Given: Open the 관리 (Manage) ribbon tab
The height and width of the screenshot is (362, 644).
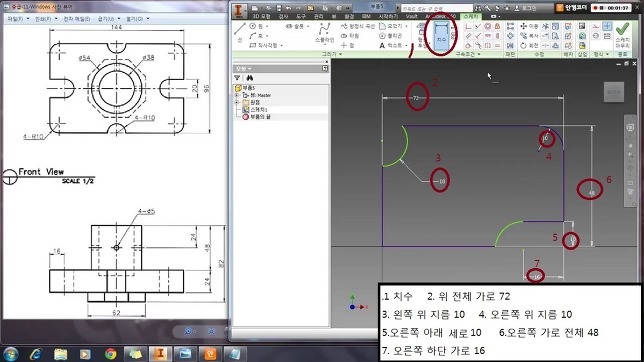Looking at the screenshot, I should tap(318, 16).
